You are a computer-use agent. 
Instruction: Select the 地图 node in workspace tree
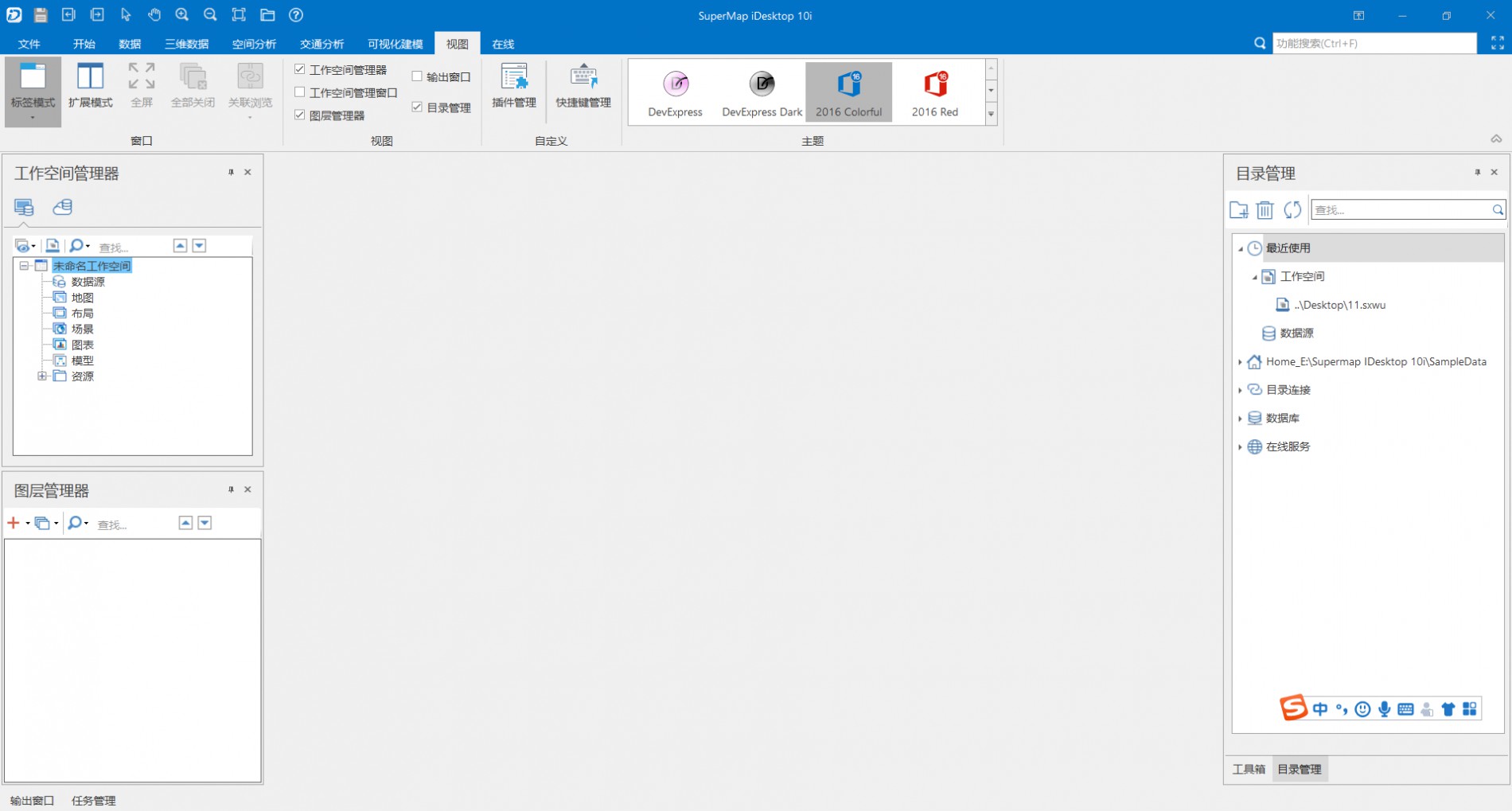pyautogui.click(x=83, y=298)
